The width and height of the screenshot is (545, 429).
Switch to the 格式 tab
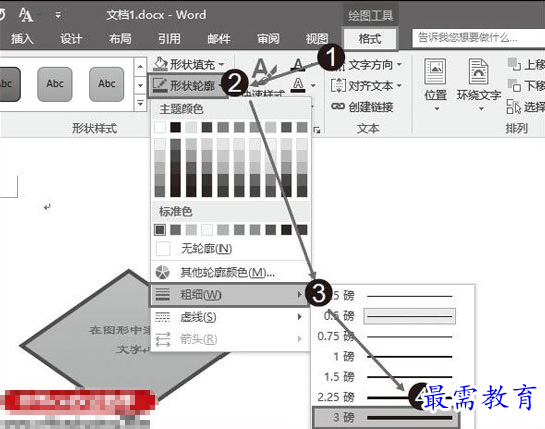370,38
